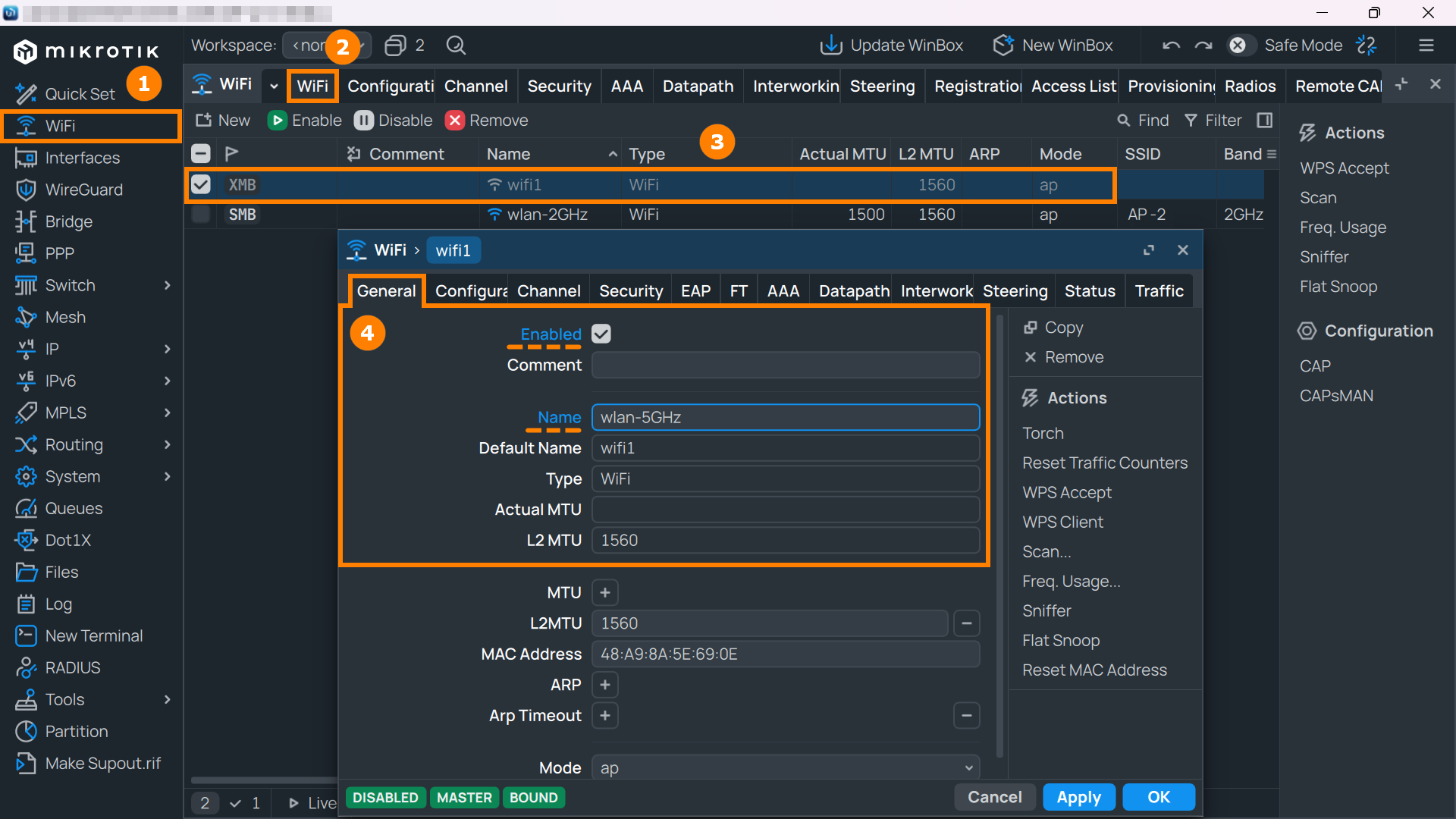This screenshot has height=819, width=1456.
Task: Click the undo arrow icon
Action: click(1171, 45)
